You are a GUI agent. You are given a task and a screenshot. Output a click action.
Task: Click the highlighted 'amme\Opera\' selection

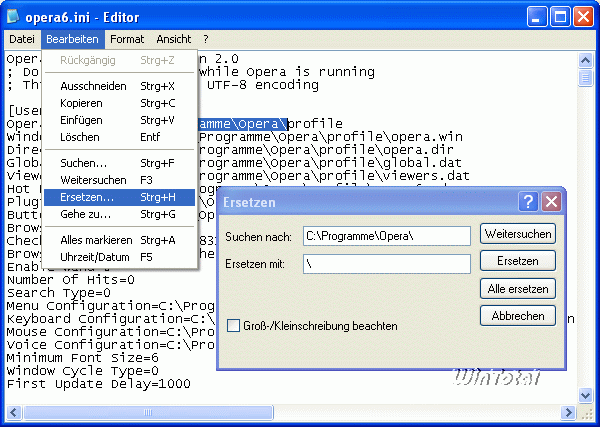pyautogui.click(x=243, y=124)
